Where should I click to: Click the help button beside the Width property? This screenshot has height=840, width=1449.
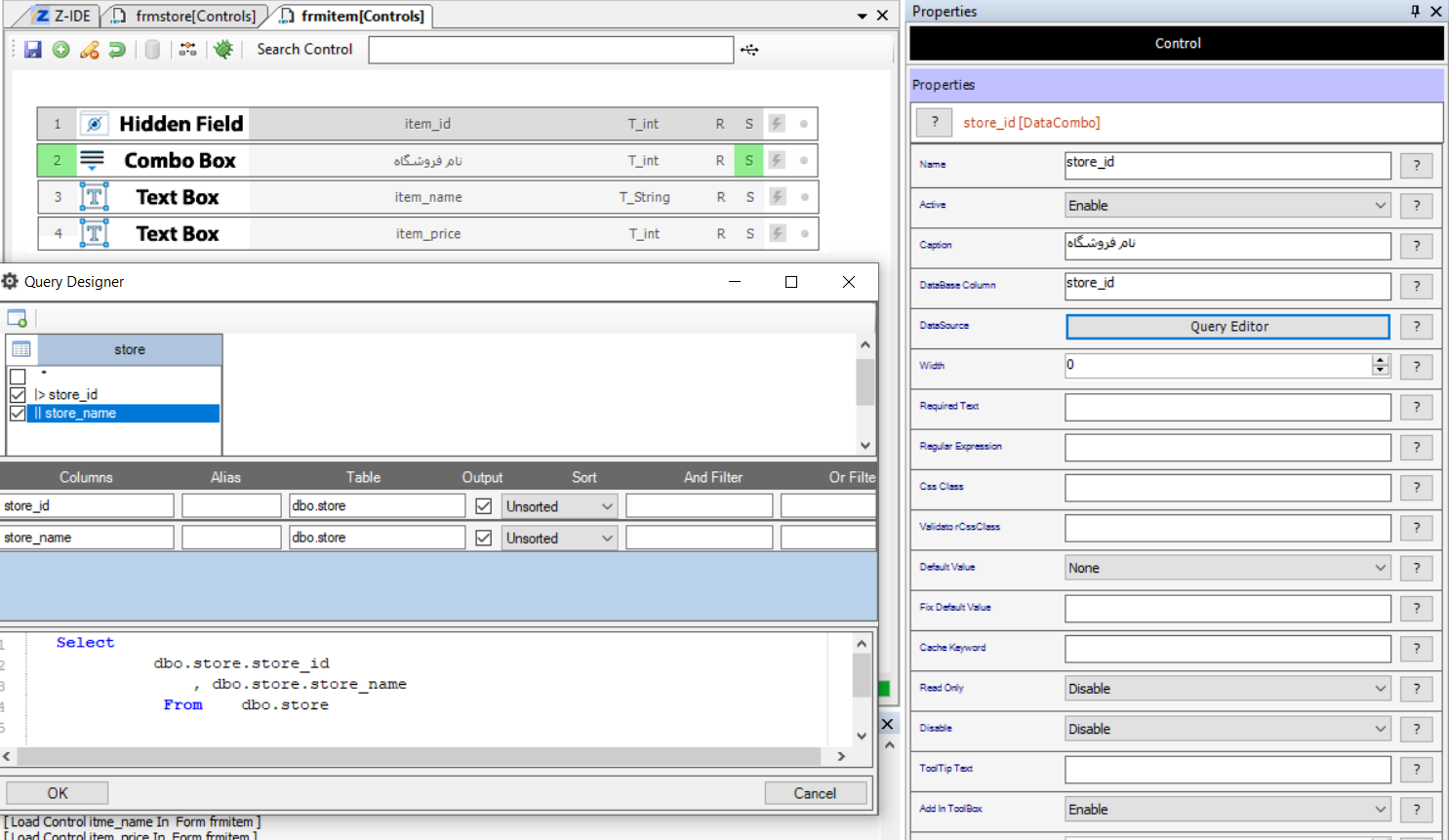(1417, 367)
